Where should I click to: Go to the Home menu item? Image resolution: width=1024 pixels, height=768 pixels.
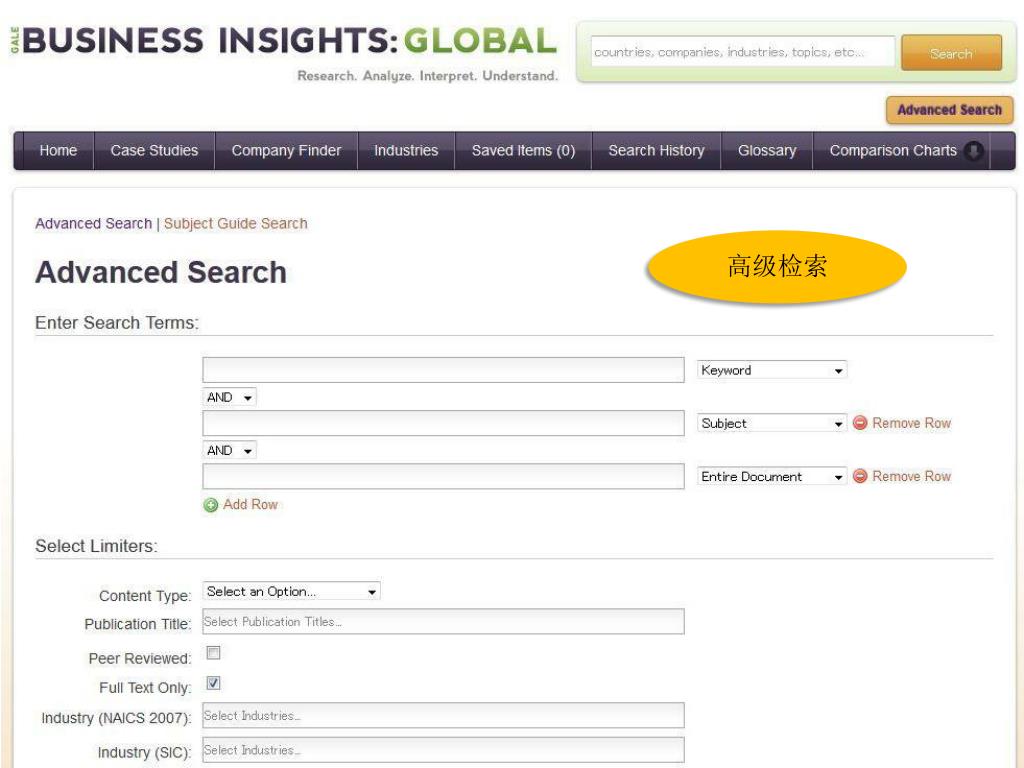[58, 151]
